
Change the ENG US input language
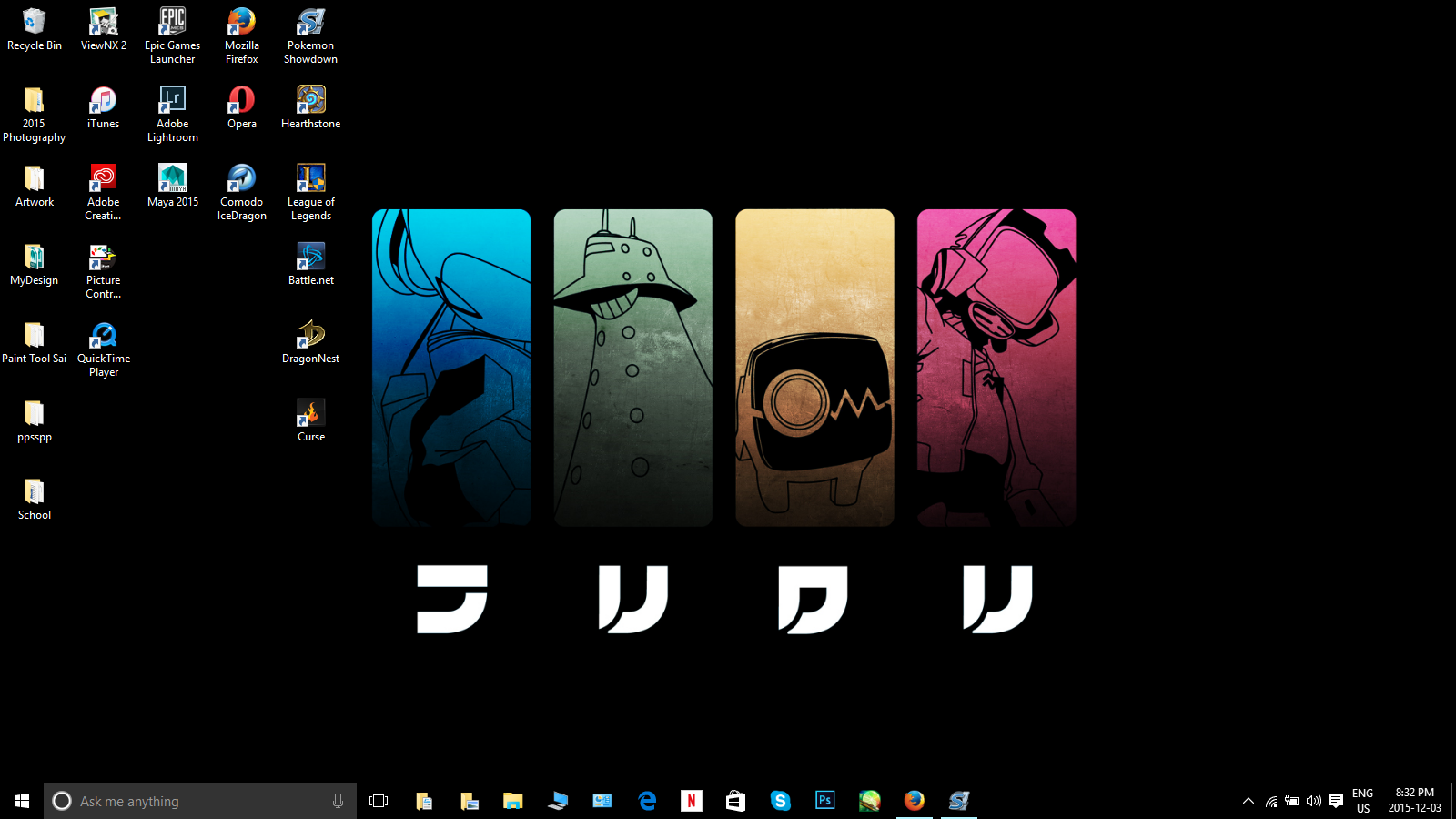pyautogui.click(x=1362, y=801)
